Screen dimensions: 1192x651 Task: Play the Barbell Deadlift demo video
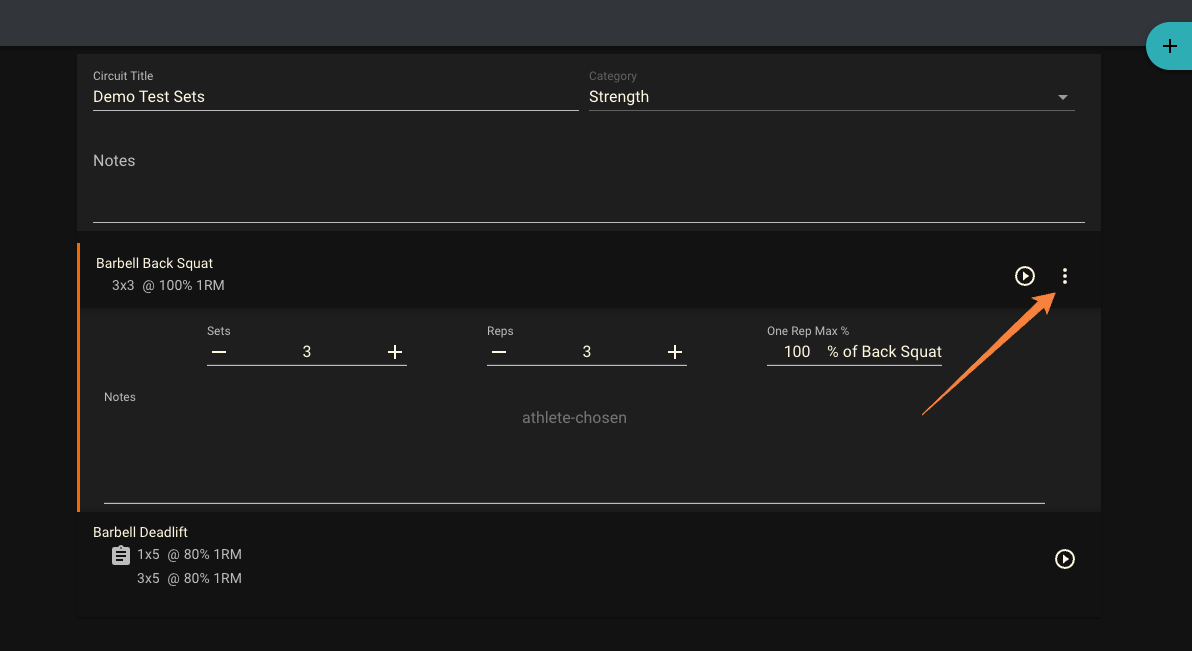[x=1064, y=559]
